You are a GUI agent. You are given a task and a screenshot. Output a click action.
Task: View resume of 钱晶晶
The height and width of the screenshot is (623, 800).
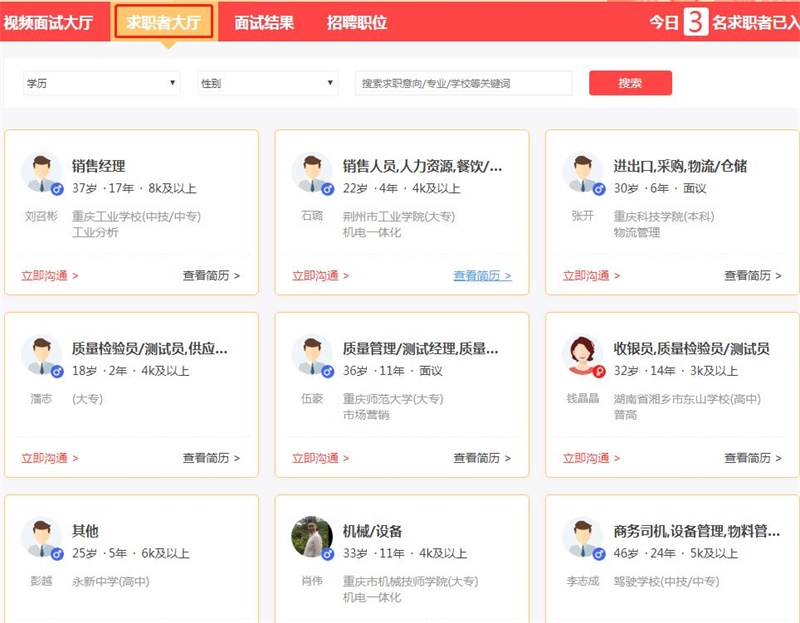[753, 459]
